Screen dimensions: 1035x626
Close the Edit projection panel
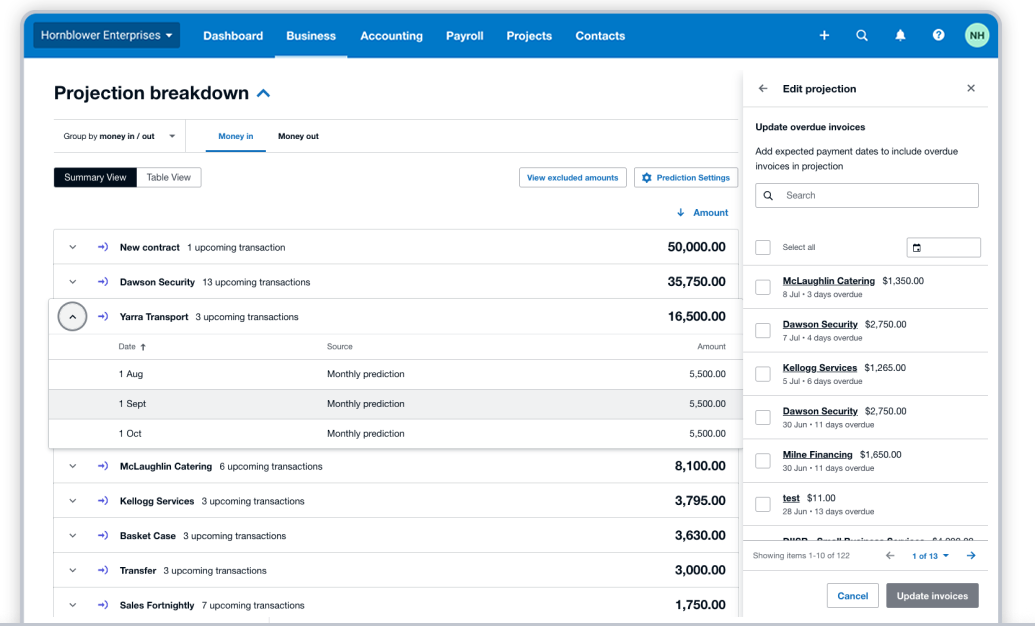[x=971, y=88]
